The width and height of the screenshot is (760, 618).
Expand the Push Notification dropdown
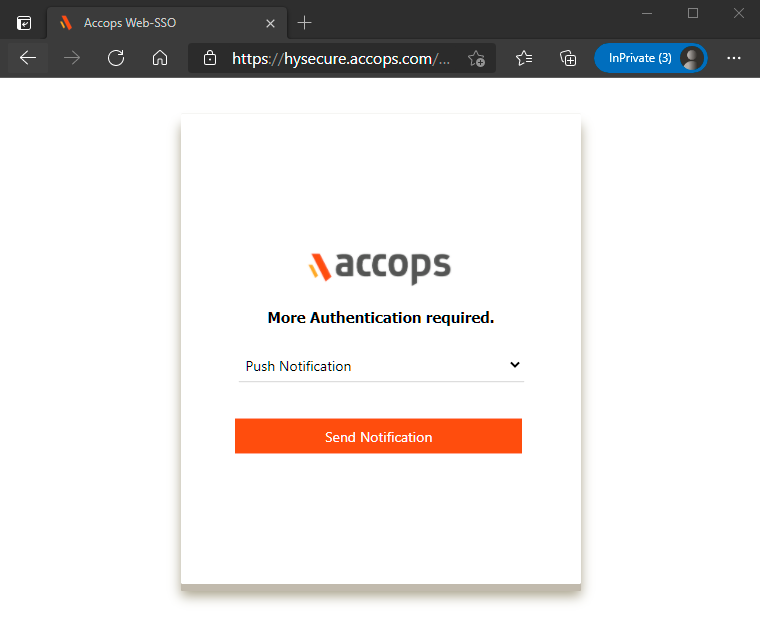[x=380, y=366]
